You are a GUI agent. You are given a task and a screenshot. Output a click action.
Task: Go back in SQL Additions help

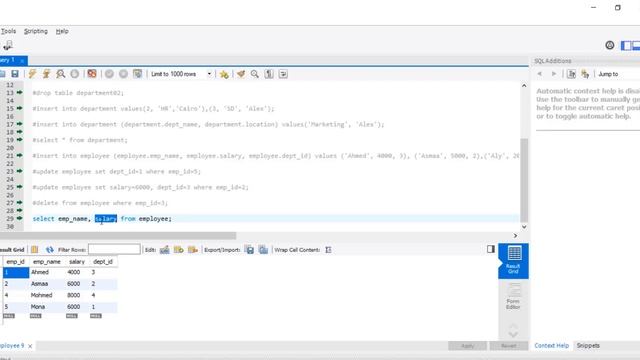pyautogui.click(x=540, y=74)
